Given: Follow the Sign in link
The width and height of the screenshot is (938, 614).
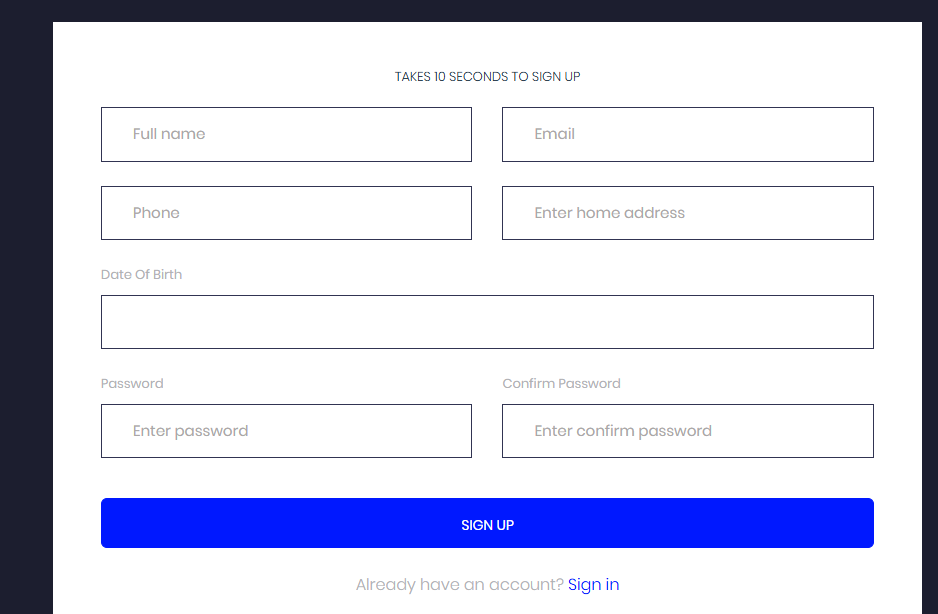Looking at the screenshot, I should point(593,585).
